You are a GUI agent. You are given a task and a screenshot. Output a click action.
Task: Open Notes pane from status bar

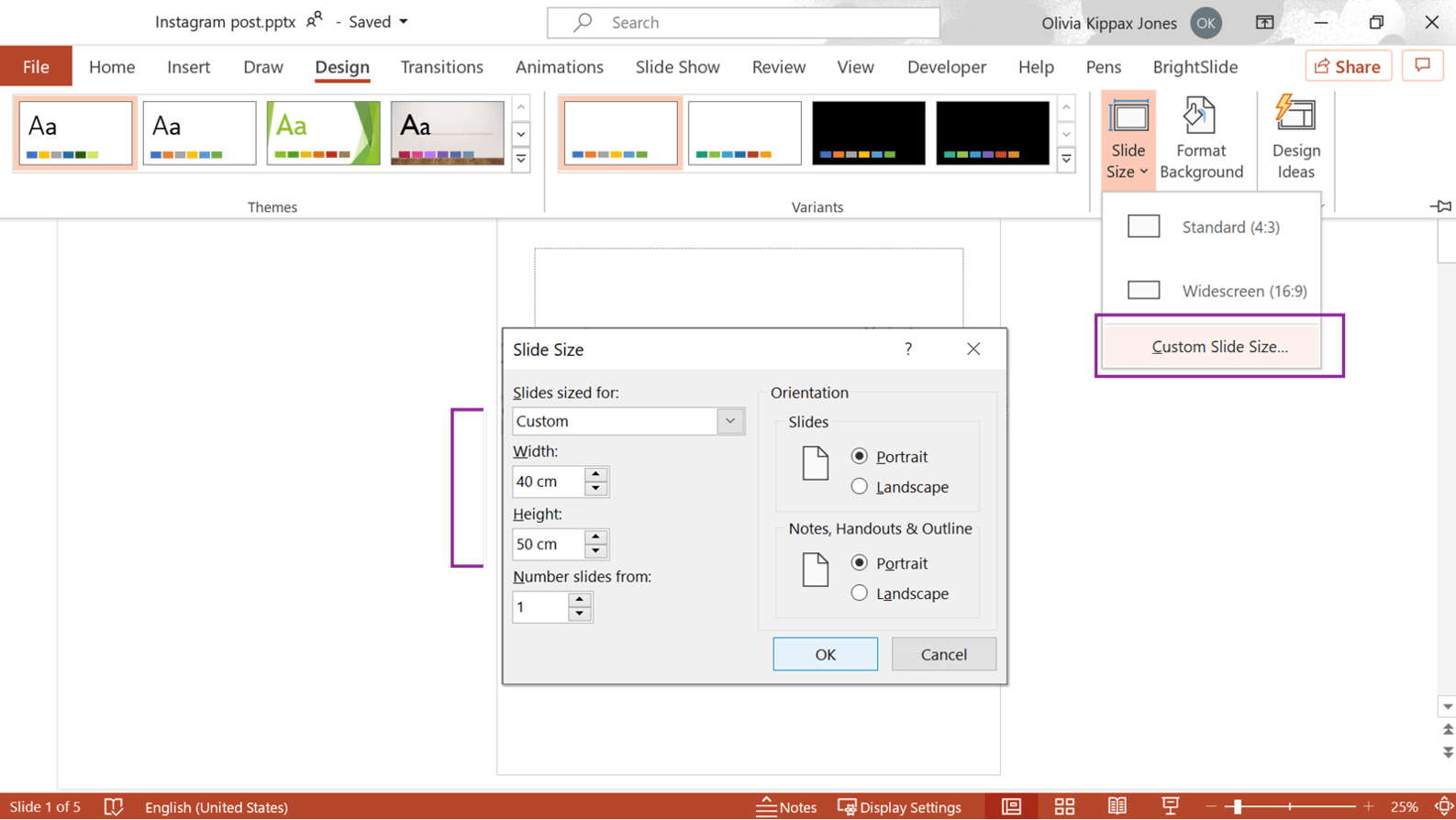[786, 807]
